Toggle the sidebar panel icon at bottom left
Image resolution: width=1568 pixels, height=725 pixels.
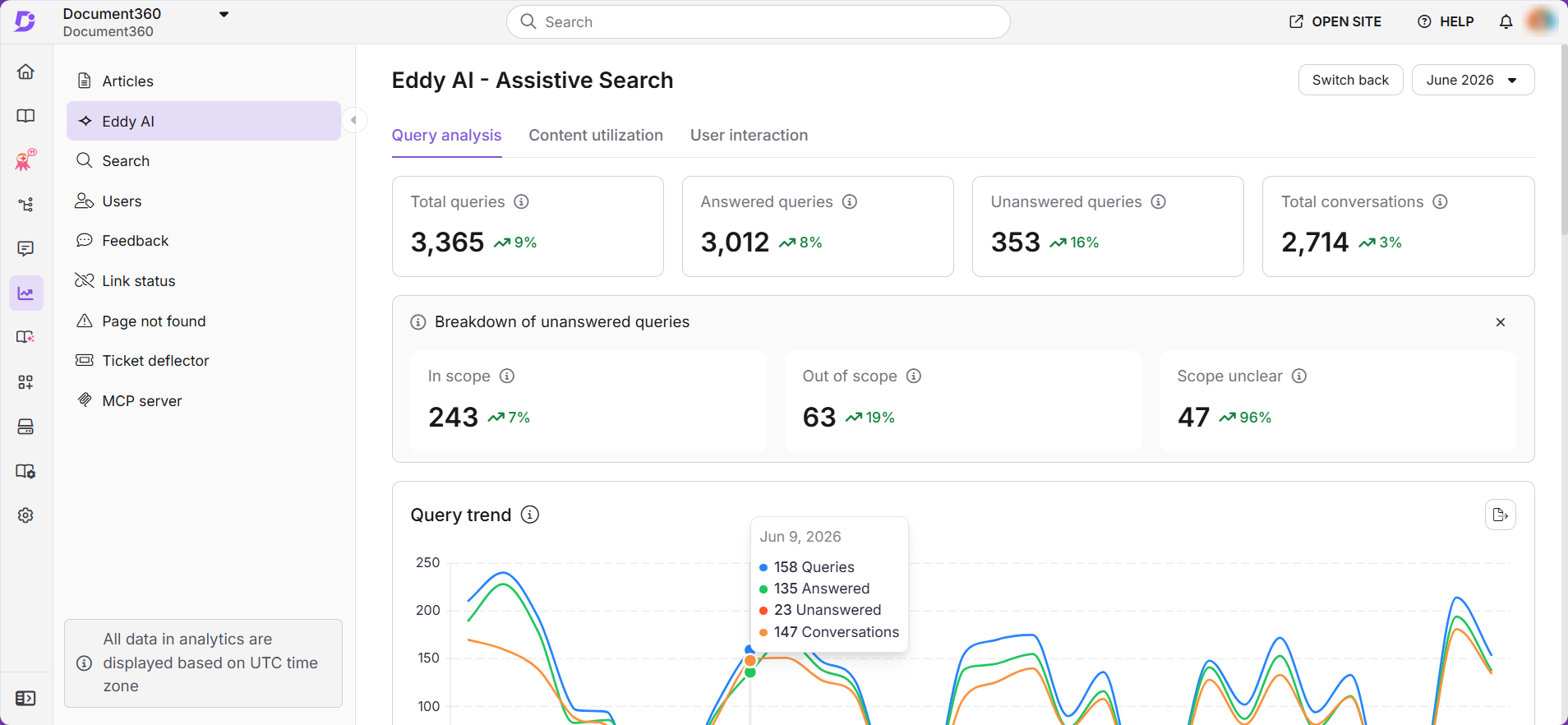[x=25, y=698]
